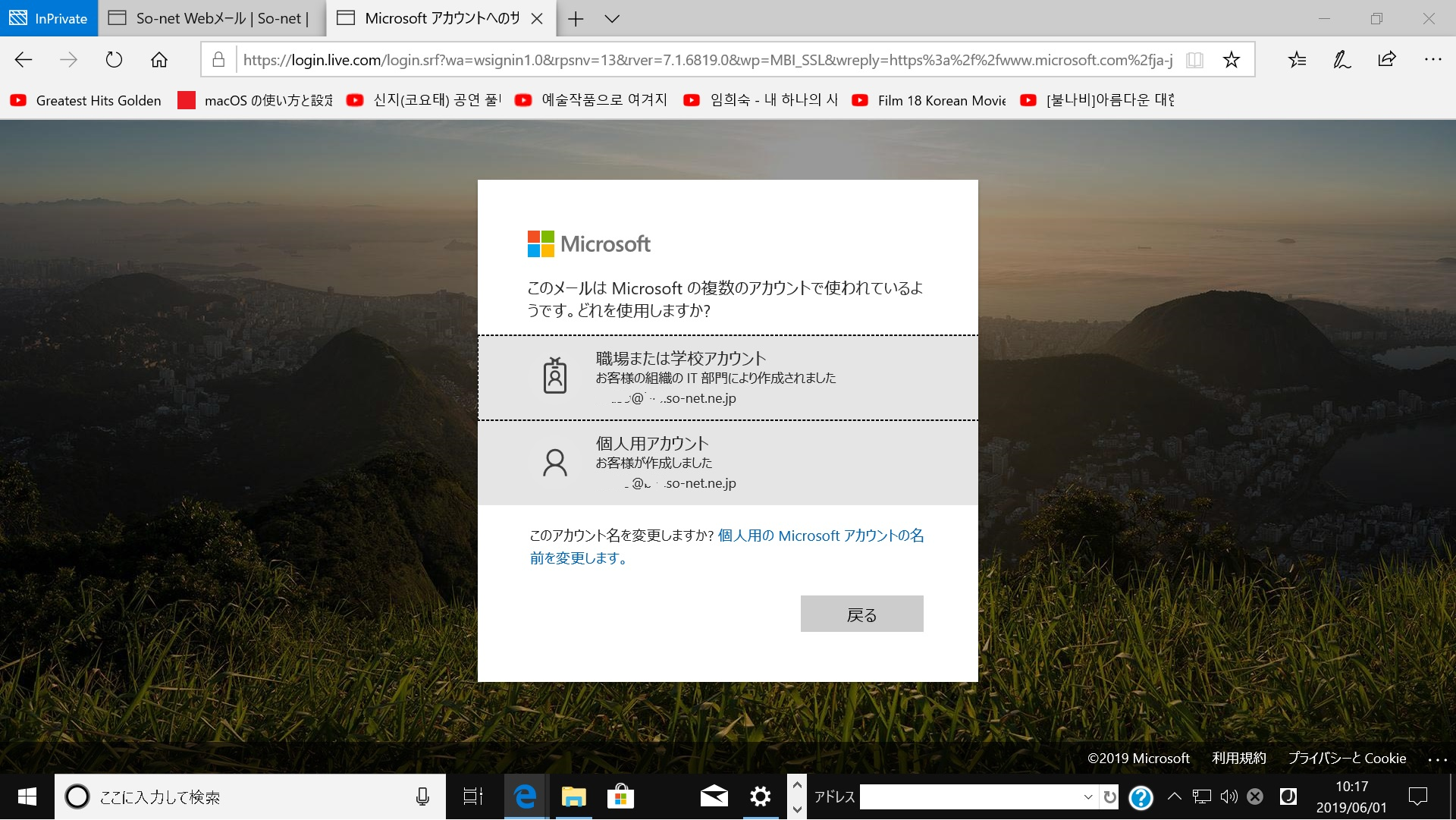Open 임희숙 - 내 하나의 bookmark
Image resolution: width=1456 pixels, height=820 pixels.
(x=761, y=100)
